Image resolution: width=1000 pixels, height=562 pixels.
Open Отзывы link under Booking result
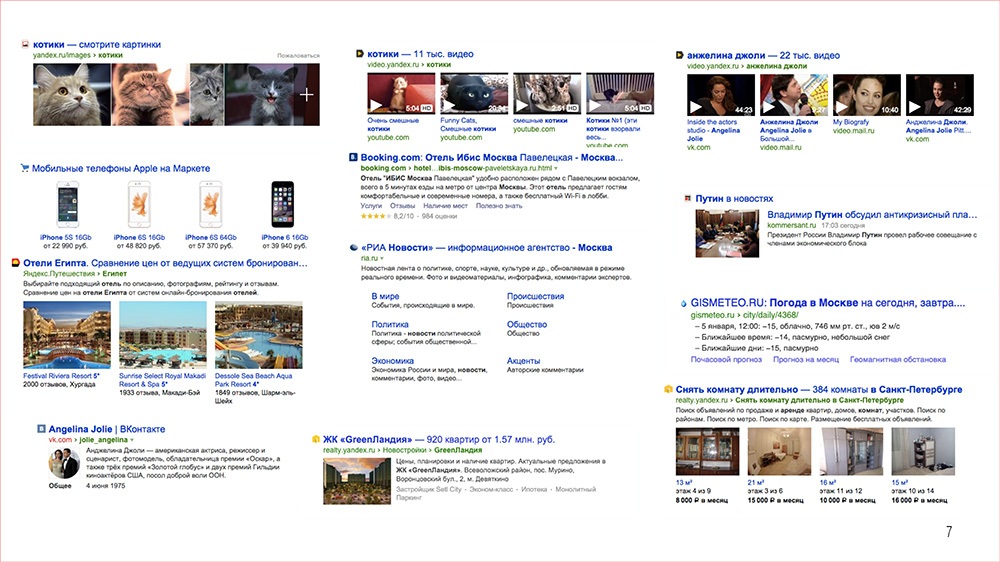tap(402, 205)
